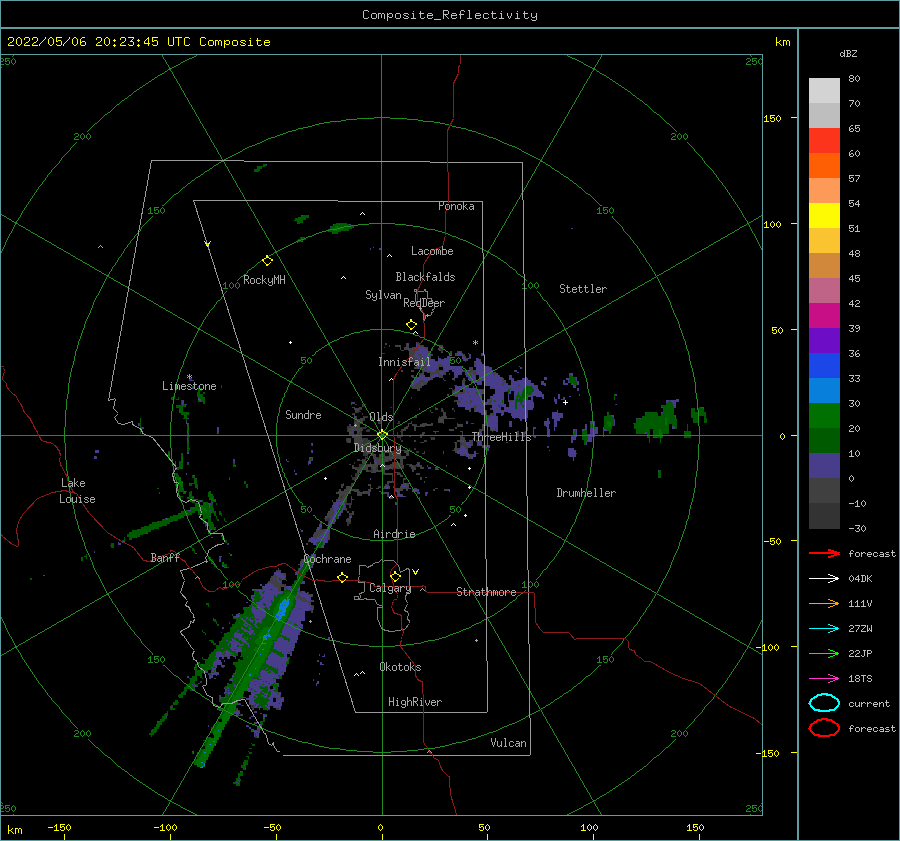Click the Limestone label
Screen dimensions: 900x841
coord(189,386)
